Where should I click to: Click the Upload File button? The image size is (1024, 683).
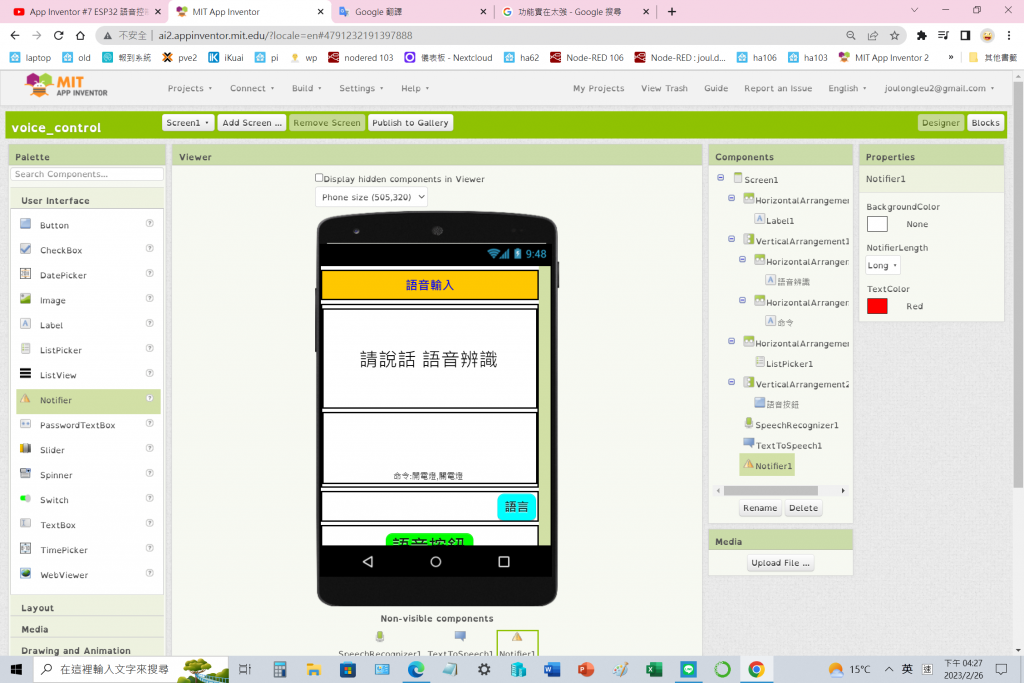point(780,563)
